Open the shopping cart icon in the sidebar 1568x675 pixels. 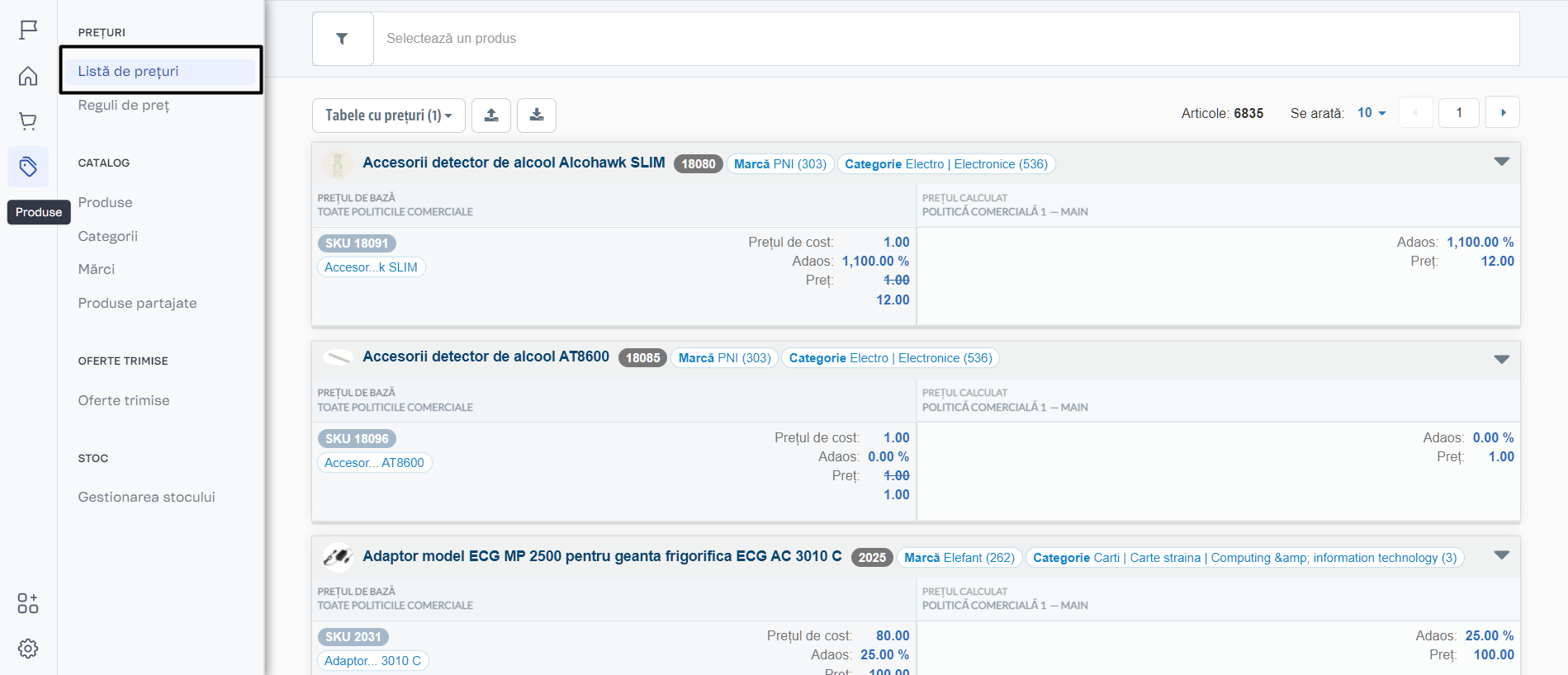coord(28,121)
